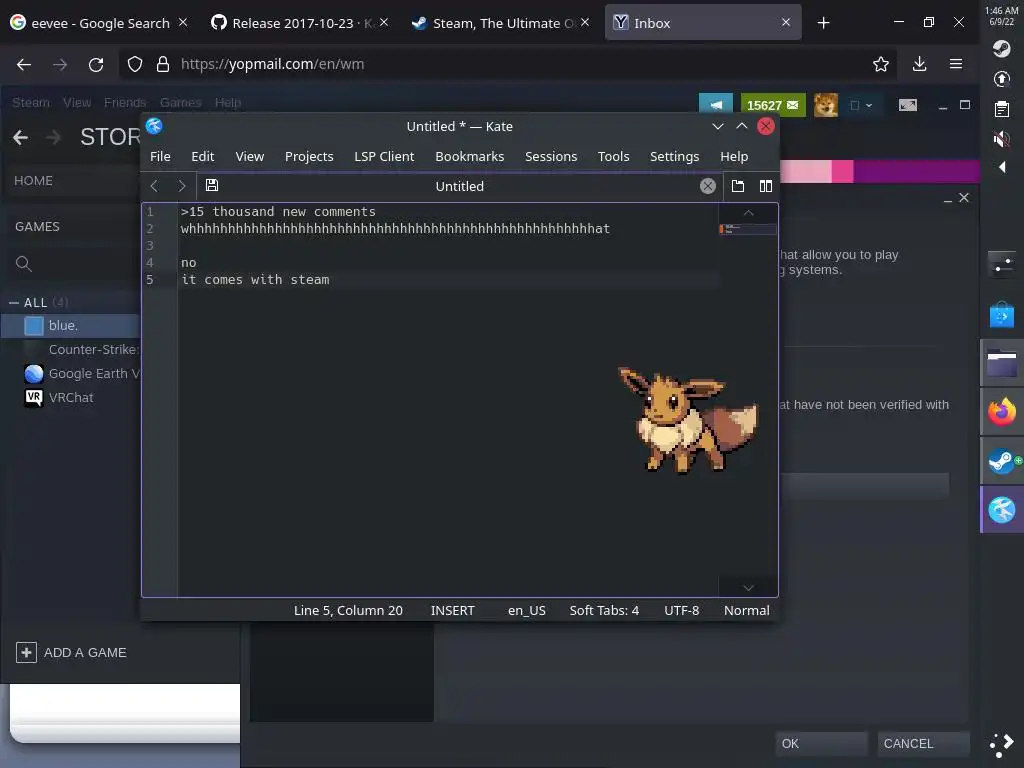Click the Steam library search magnifier

[24, 264]
